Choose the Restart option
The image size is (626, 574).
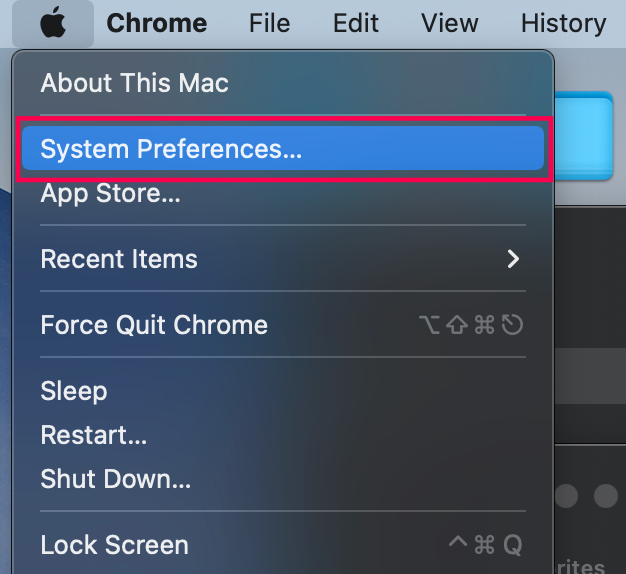(93, 435)
